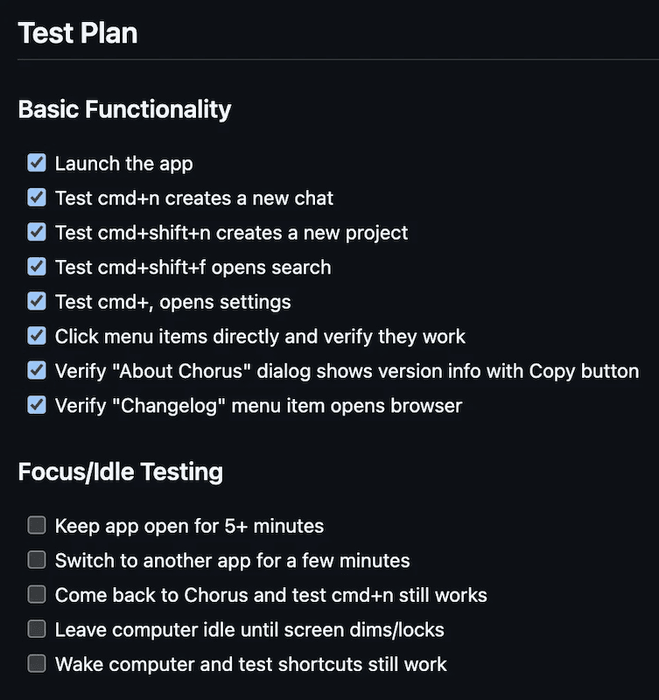Image resolution: width=659 pixels, height=700 pixels.
Task: Click the 'Focus/Idle Testing' section heading
Action: [x=120, y=472]
